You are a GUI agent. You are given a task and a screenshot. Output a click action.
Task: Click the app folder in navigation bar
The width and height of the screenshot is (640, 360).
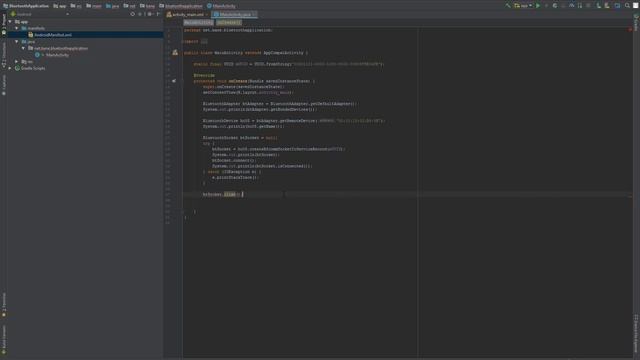60,6
